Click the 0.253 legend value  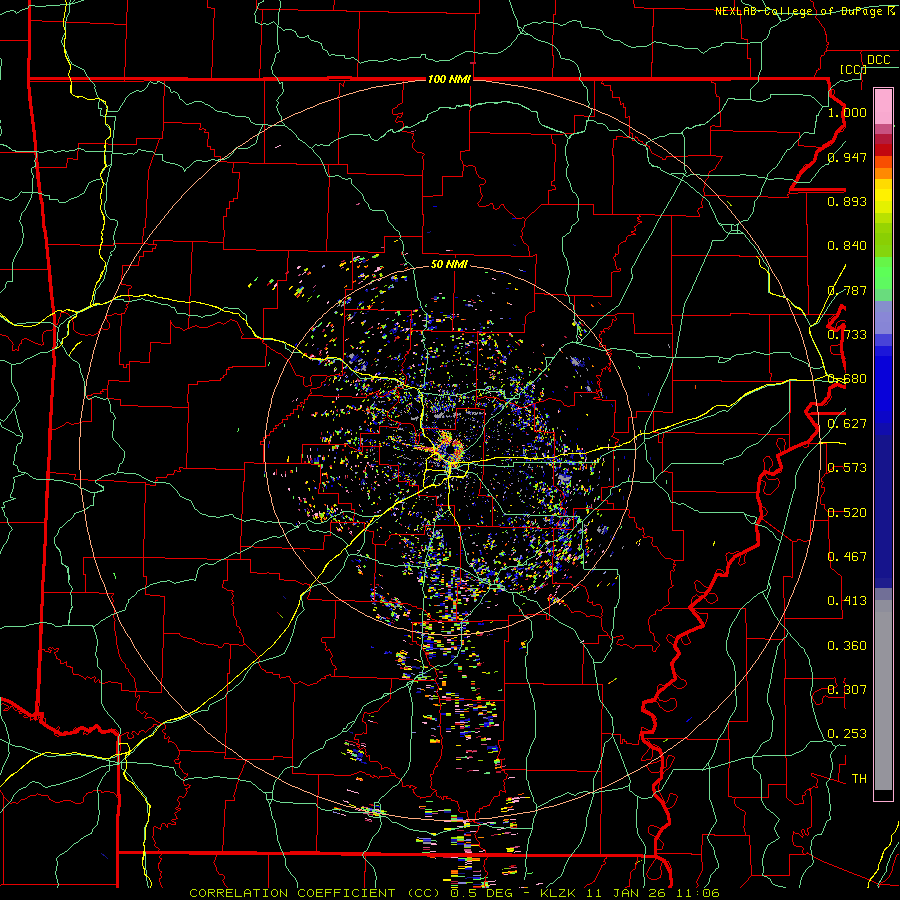pyautogui.click(x=847, y=734)
